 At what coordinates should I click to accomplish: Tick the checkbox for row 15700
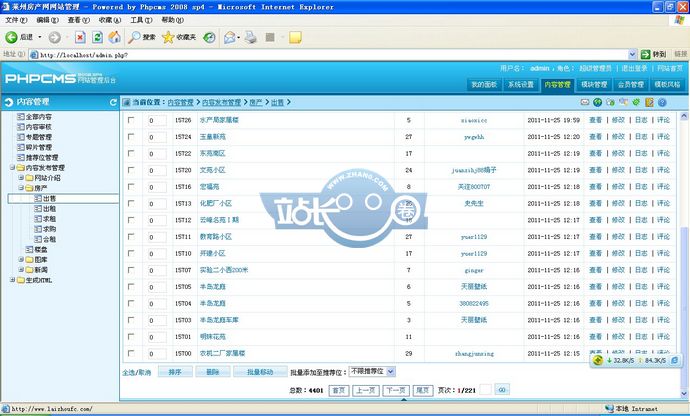131,353
